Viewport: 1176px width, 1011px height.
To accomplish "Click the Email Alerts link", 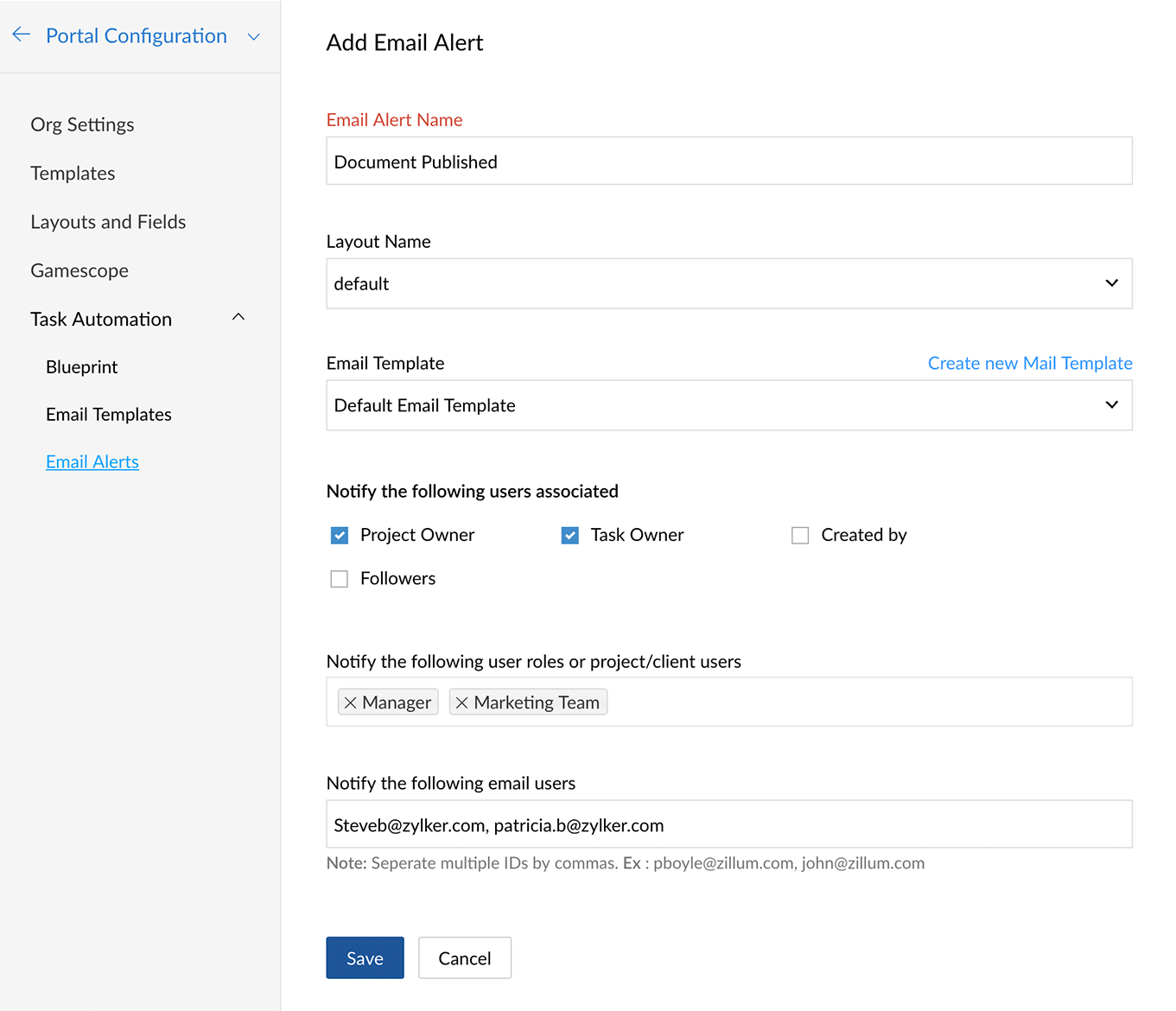I will point(92,461).
